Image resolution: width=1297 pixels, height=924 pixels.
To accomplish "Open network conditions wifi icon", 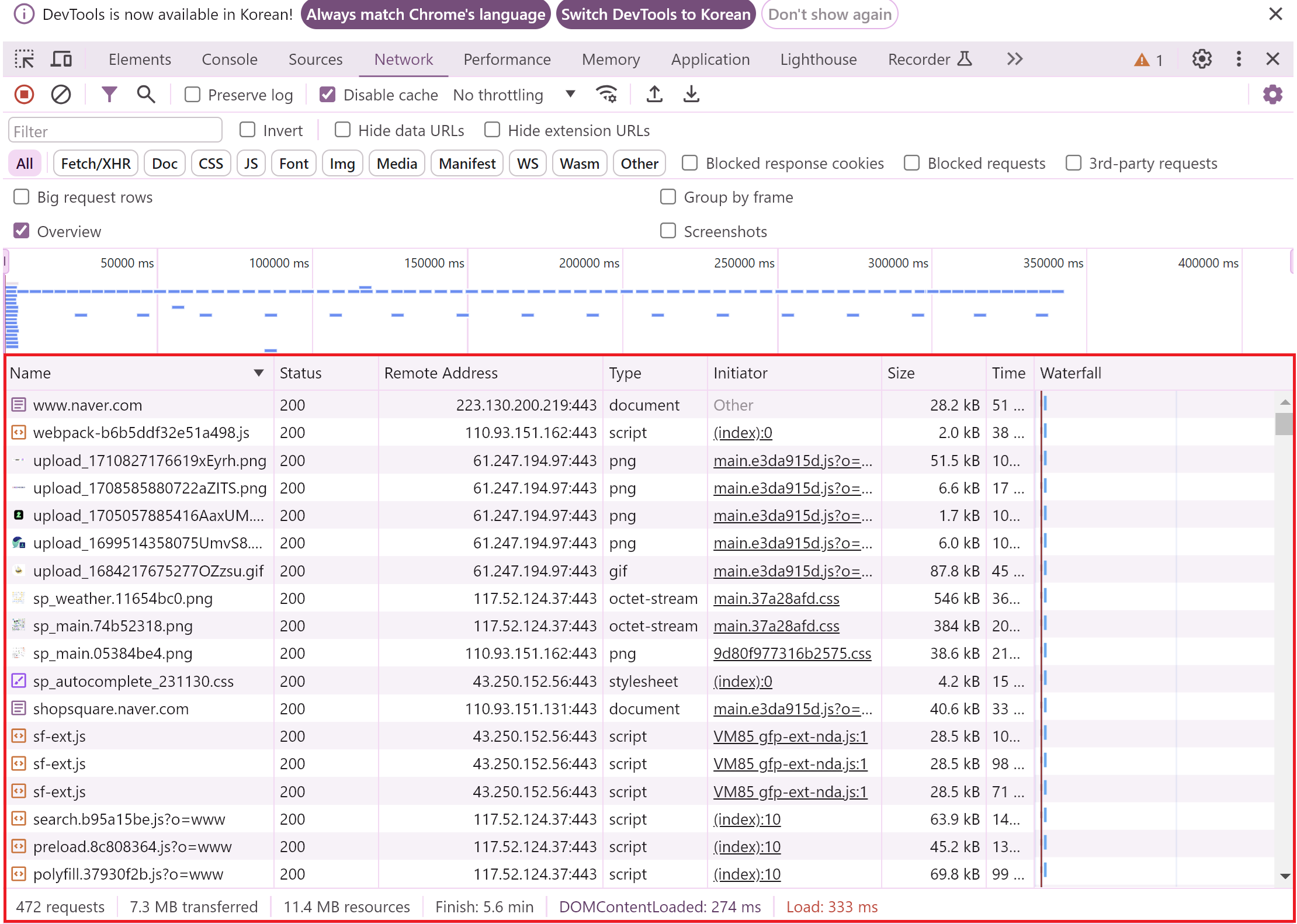I will click(606, 95).
